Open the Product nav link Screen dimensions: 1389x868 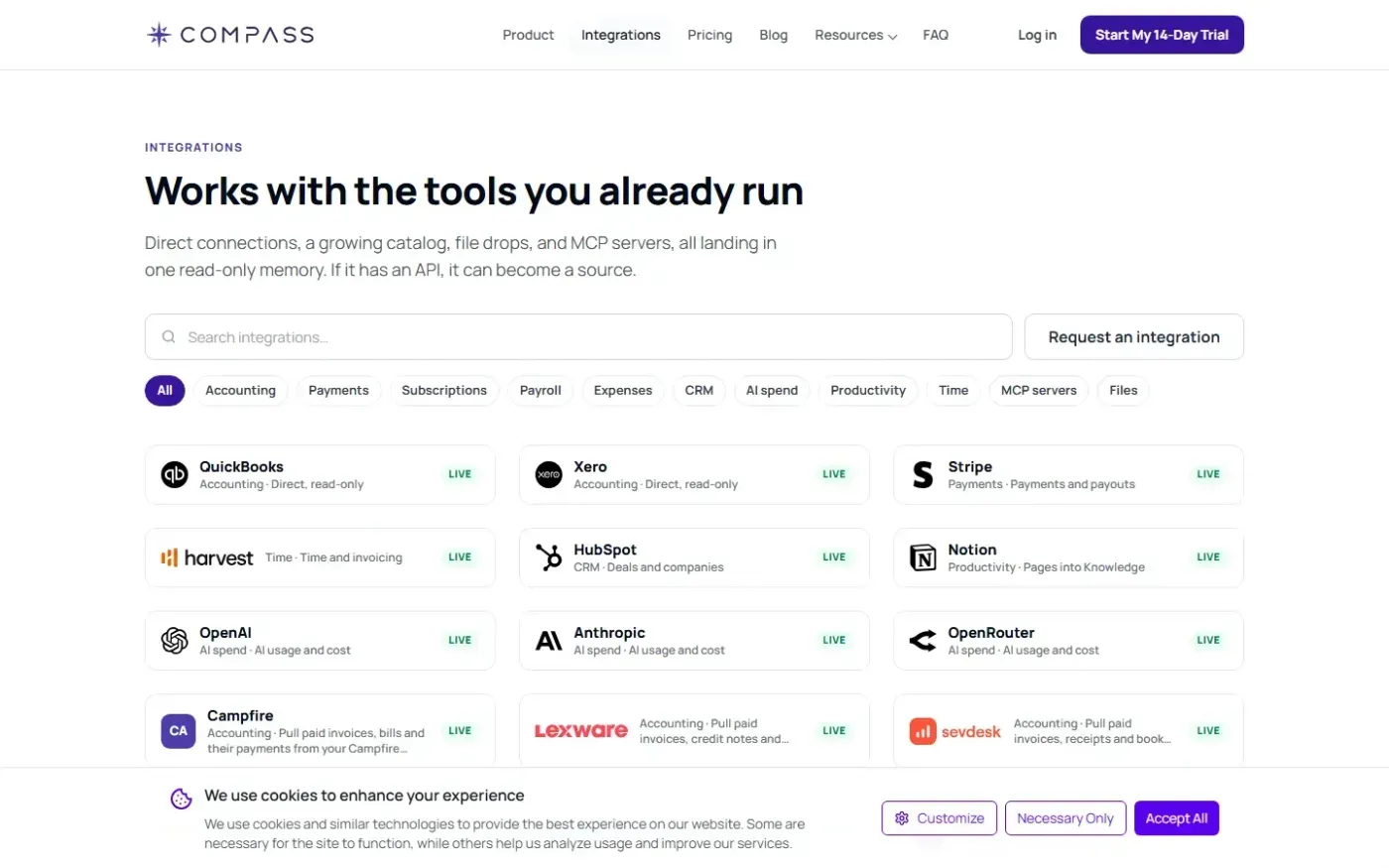528,35
